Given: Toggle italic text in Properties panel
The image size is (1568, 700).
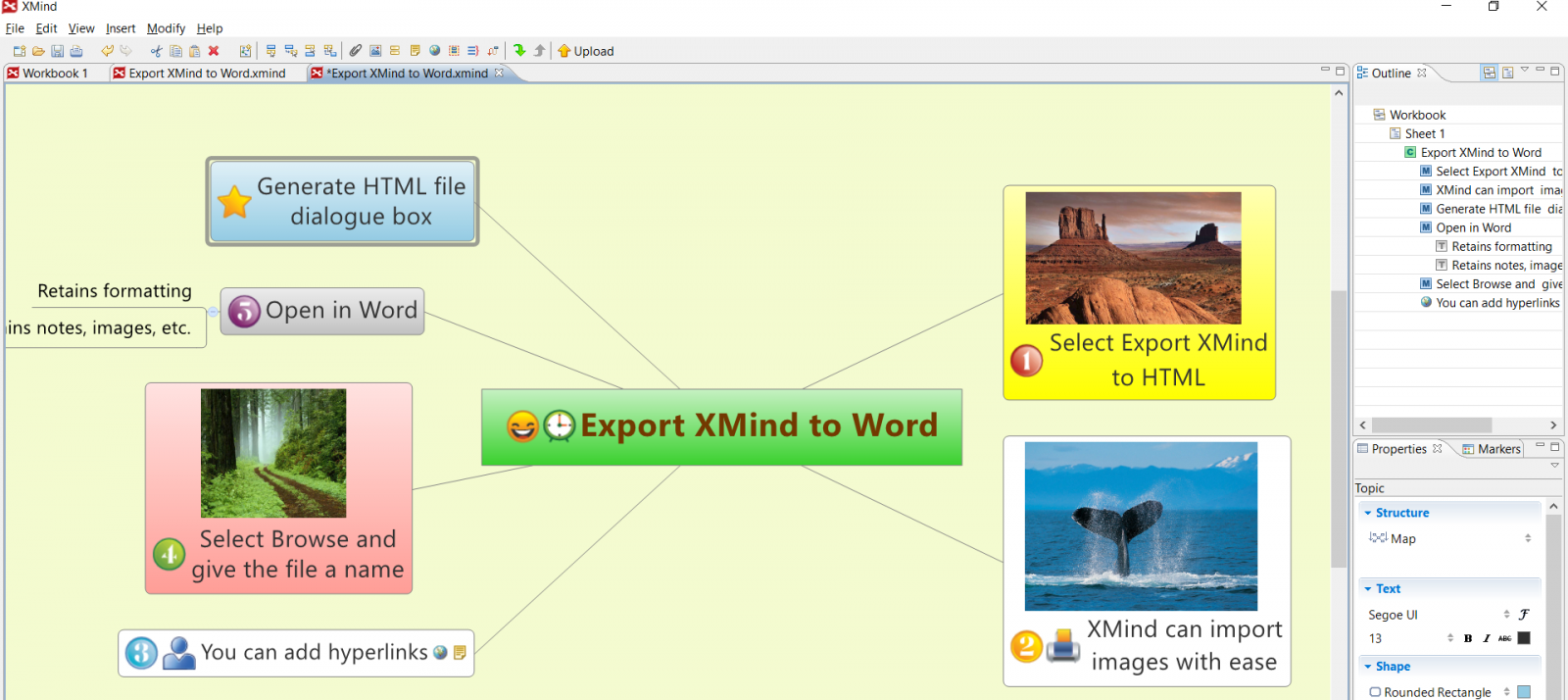Looking at the screenshot, I should 1487,638.
